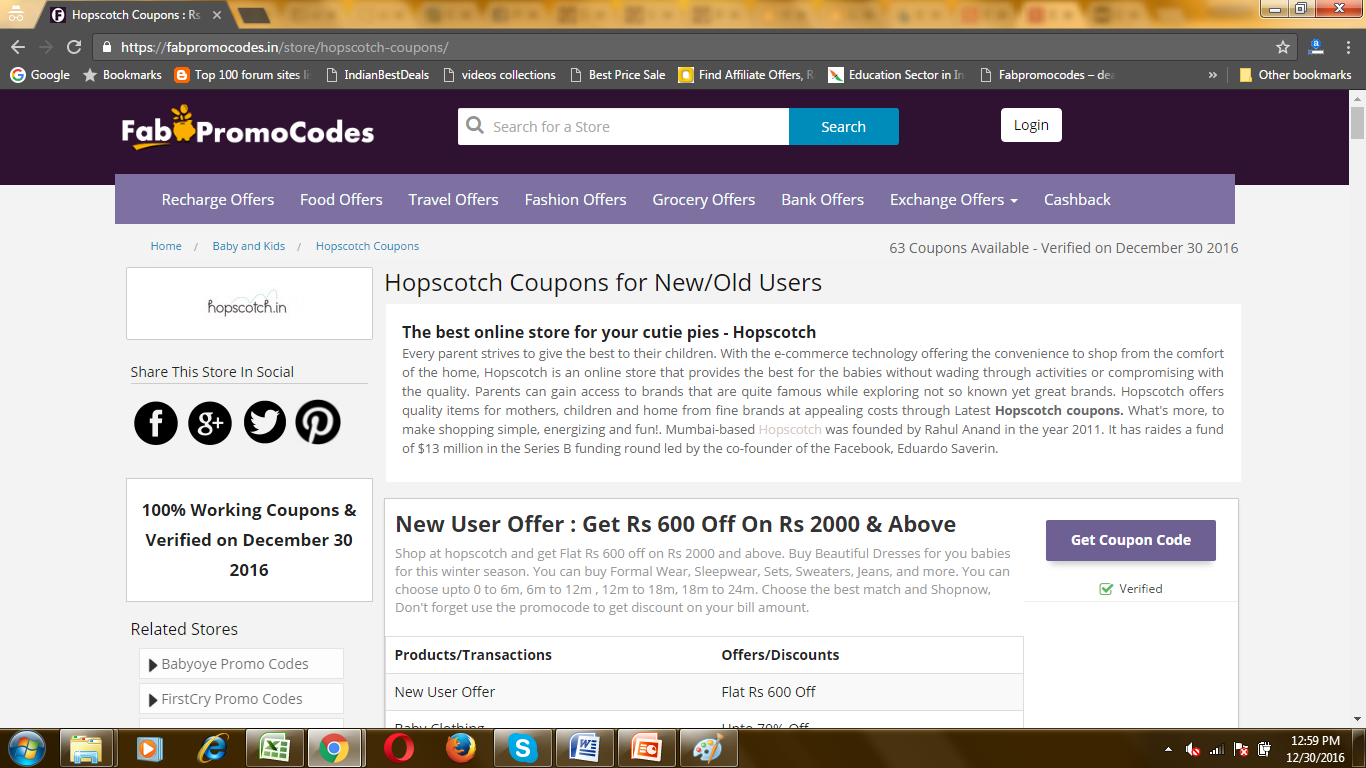This screenshot has width=1366, height=768.
Task: Expand Babyoye Promo Codes related store
Action: [241, 664]
